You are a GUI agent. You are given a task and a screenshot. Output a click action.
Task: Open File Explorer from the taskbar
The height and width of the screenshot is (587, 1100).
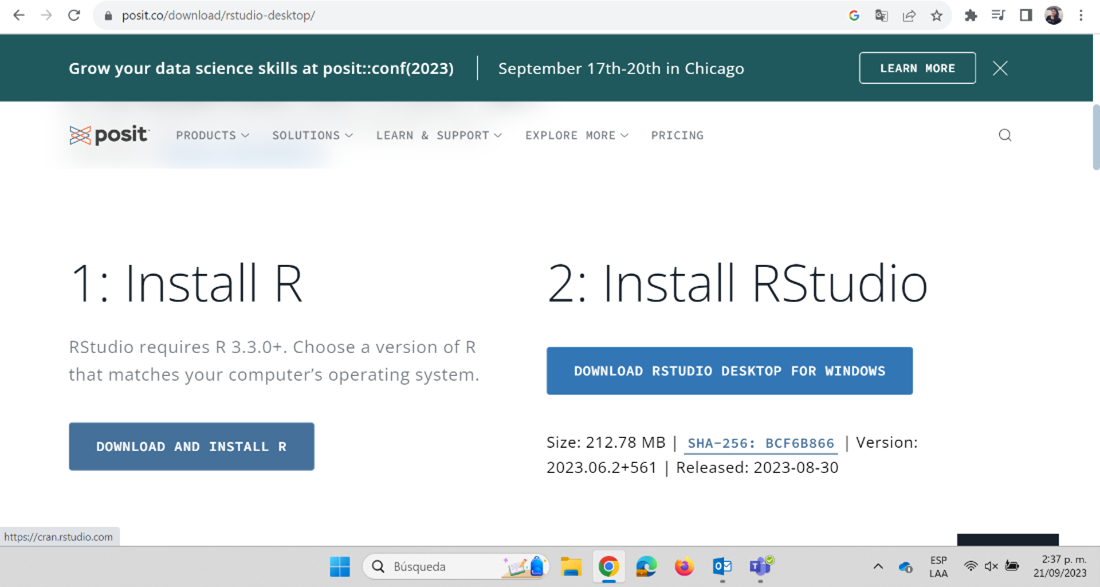(571, 567)
